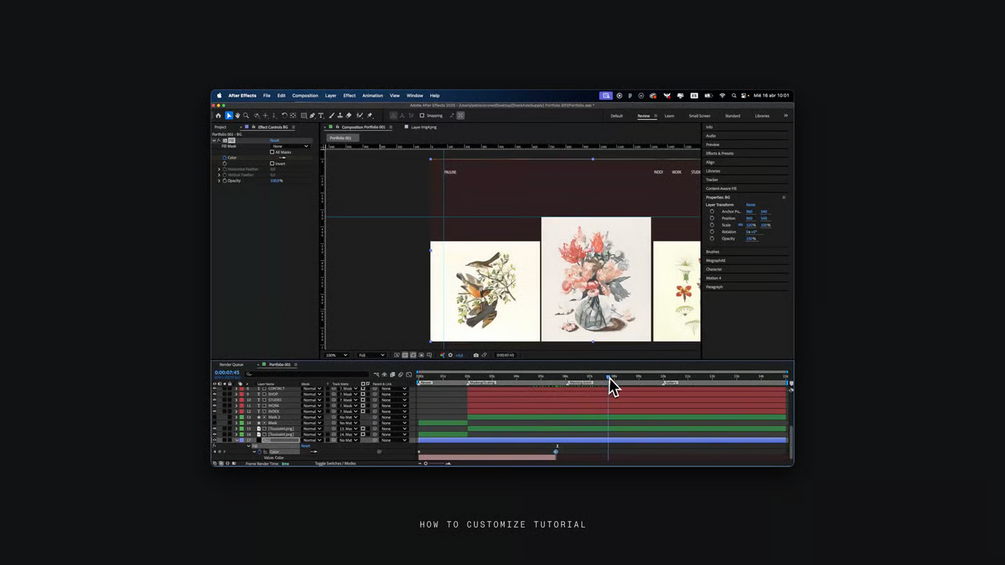Switch to the Project panel tab
The image size is (1005, 565).
220,127
